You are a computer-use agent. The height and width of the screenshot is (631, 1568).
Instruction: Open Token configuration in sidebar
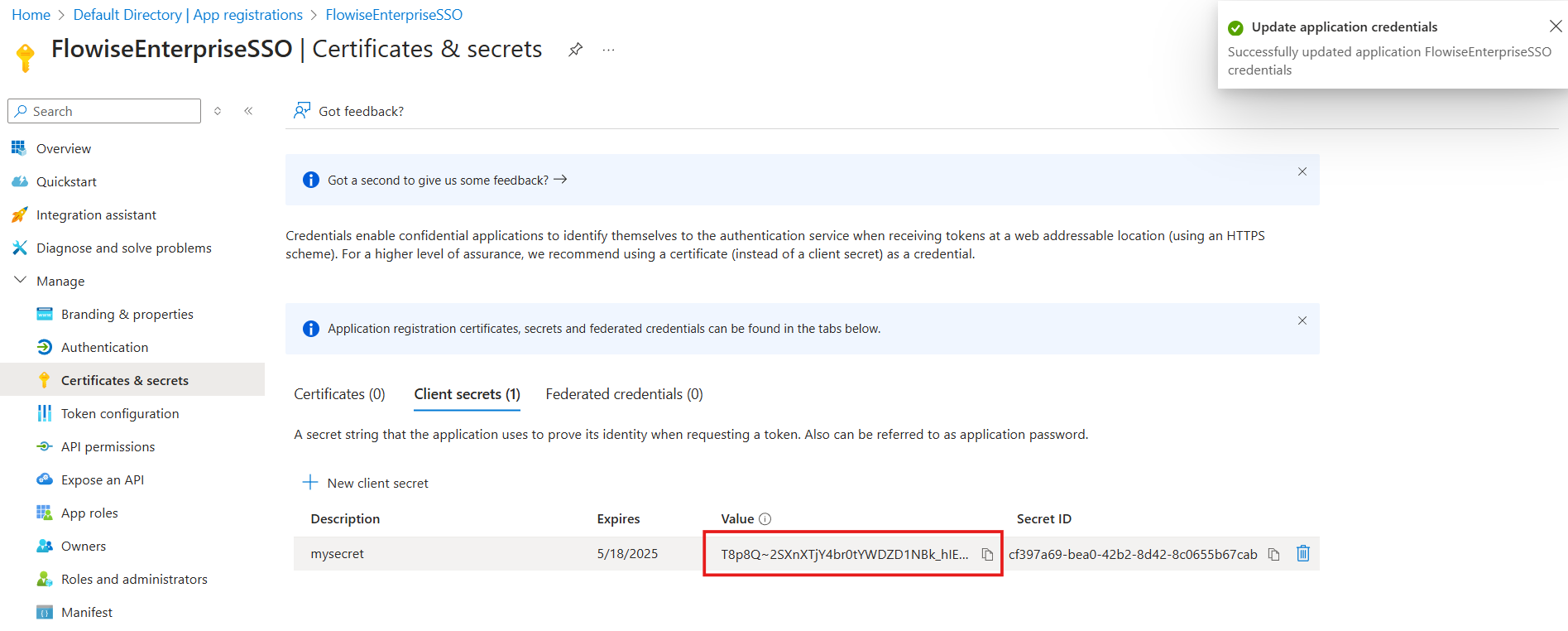tap(120, 413)
